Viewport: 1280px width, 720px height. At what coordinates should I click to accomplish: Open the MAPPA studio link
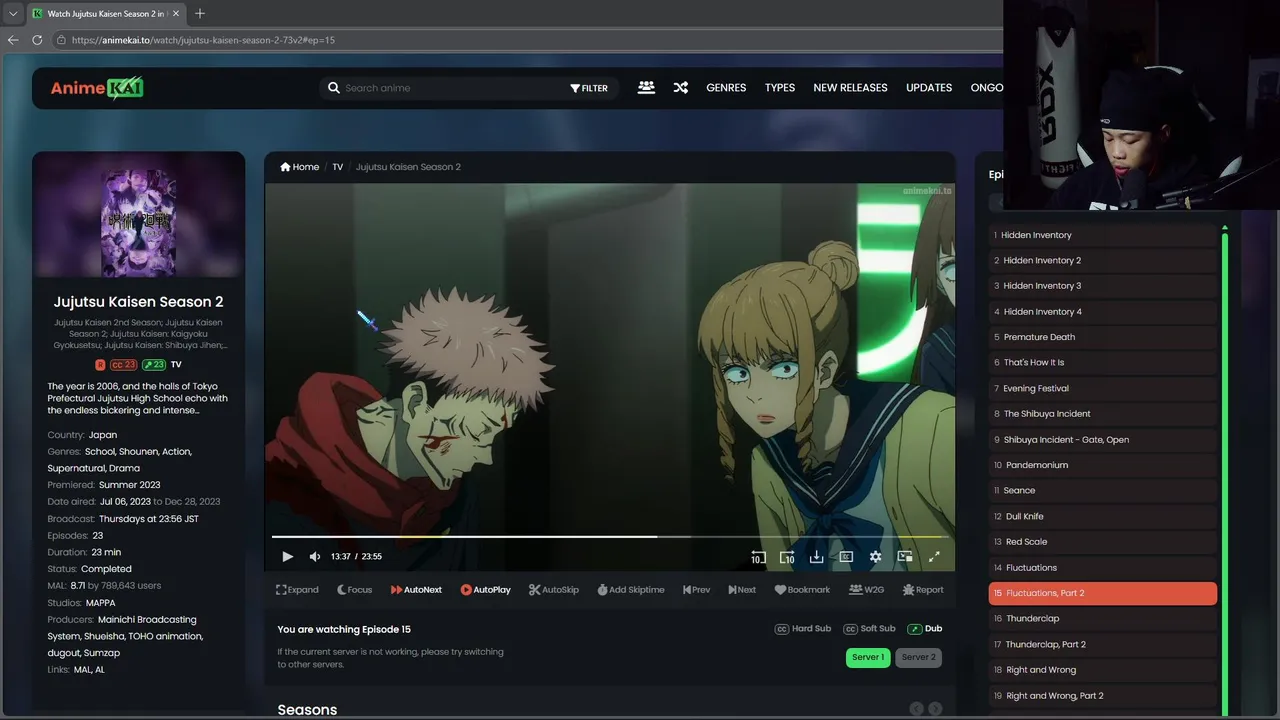[101, 603]
